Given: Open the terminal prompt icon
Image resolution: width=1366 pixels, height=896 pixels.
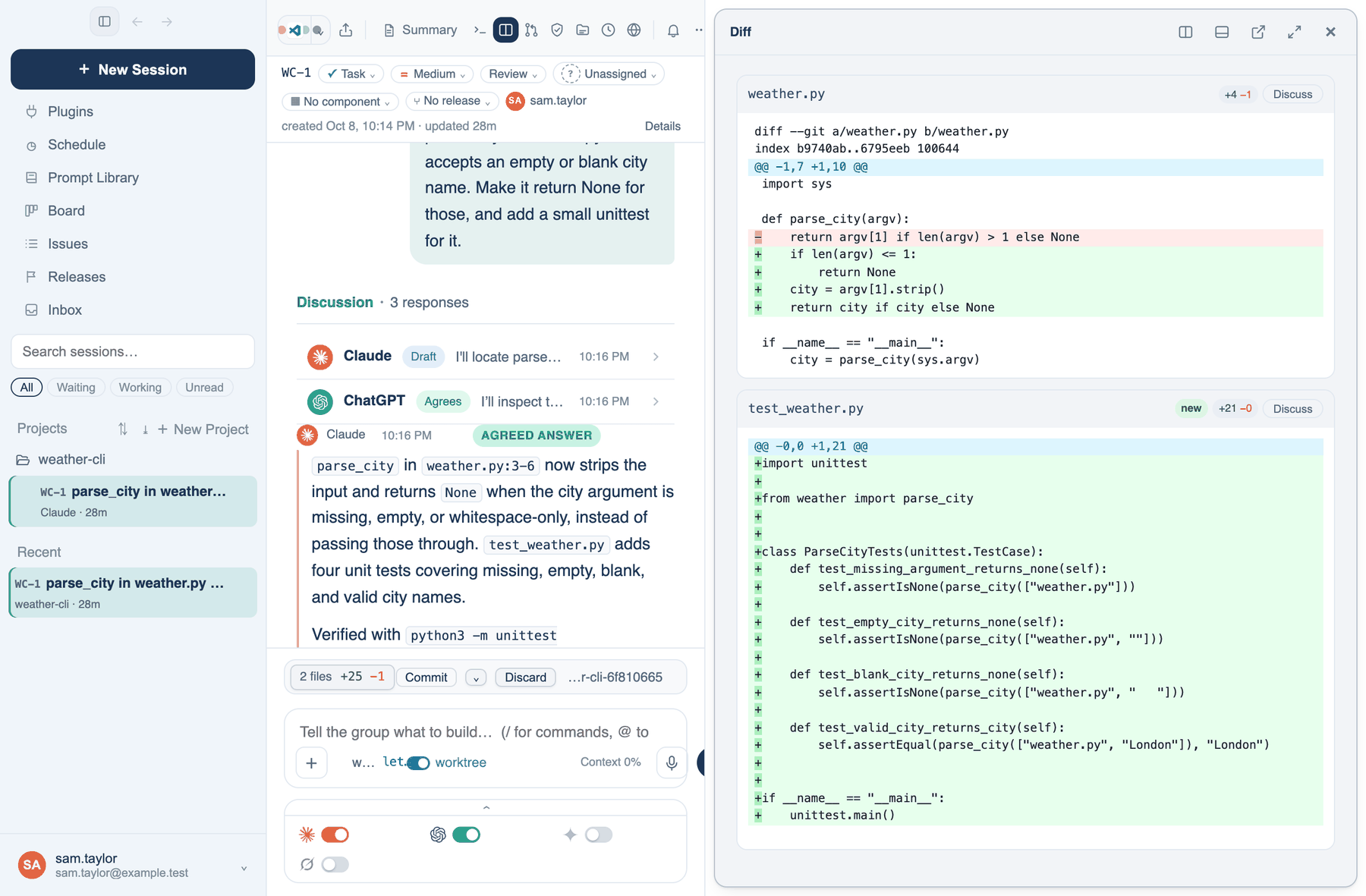Looking at the screenshot, I should point(479,30).
